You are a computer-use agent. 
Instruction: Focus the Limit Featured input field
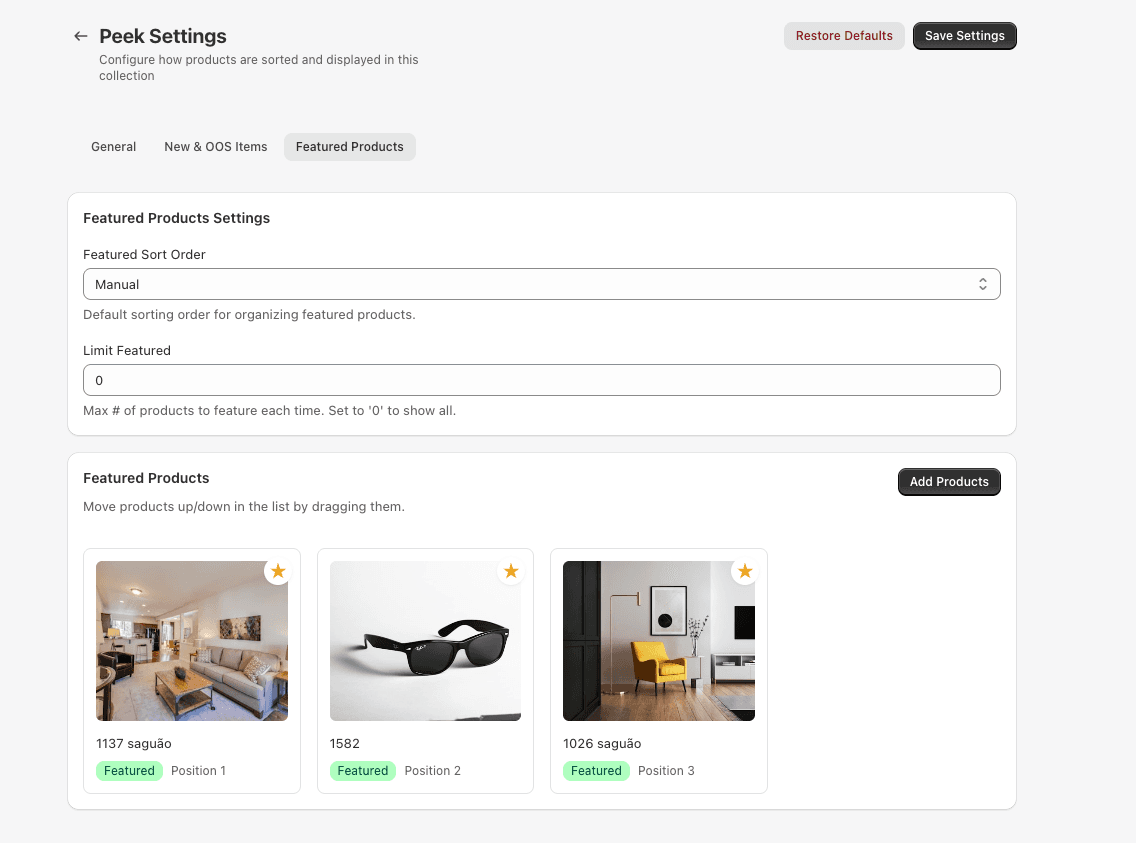(541, 381)
